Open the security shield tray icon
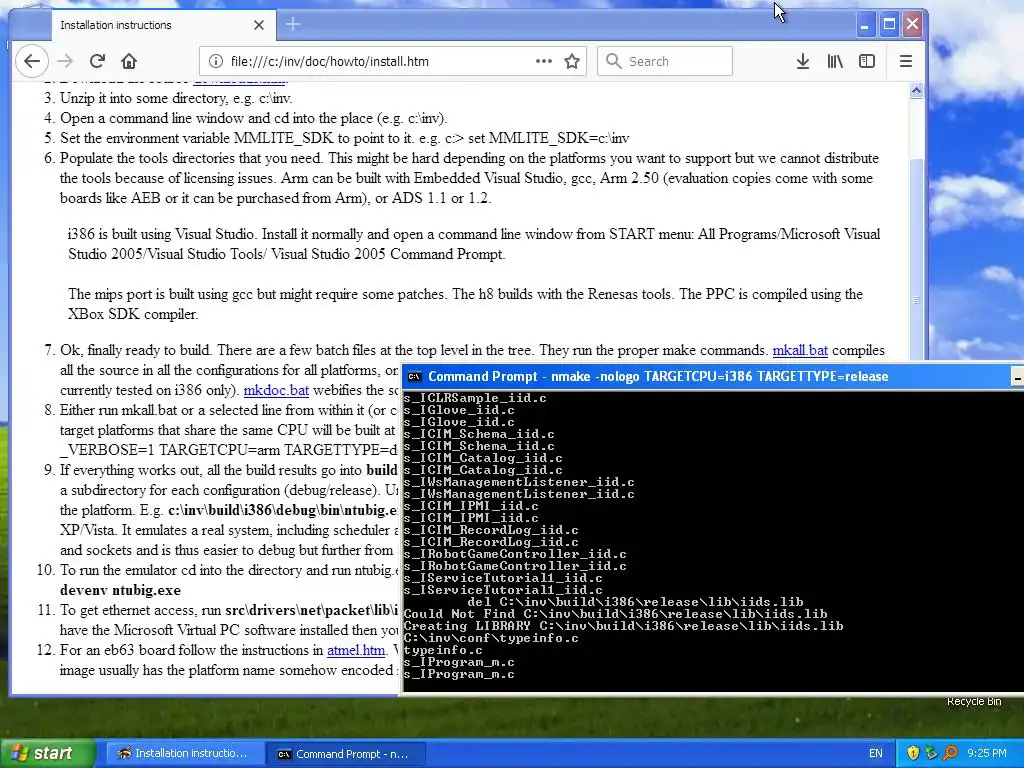This screenshot has width=1024, height=768. click(913, 753)
